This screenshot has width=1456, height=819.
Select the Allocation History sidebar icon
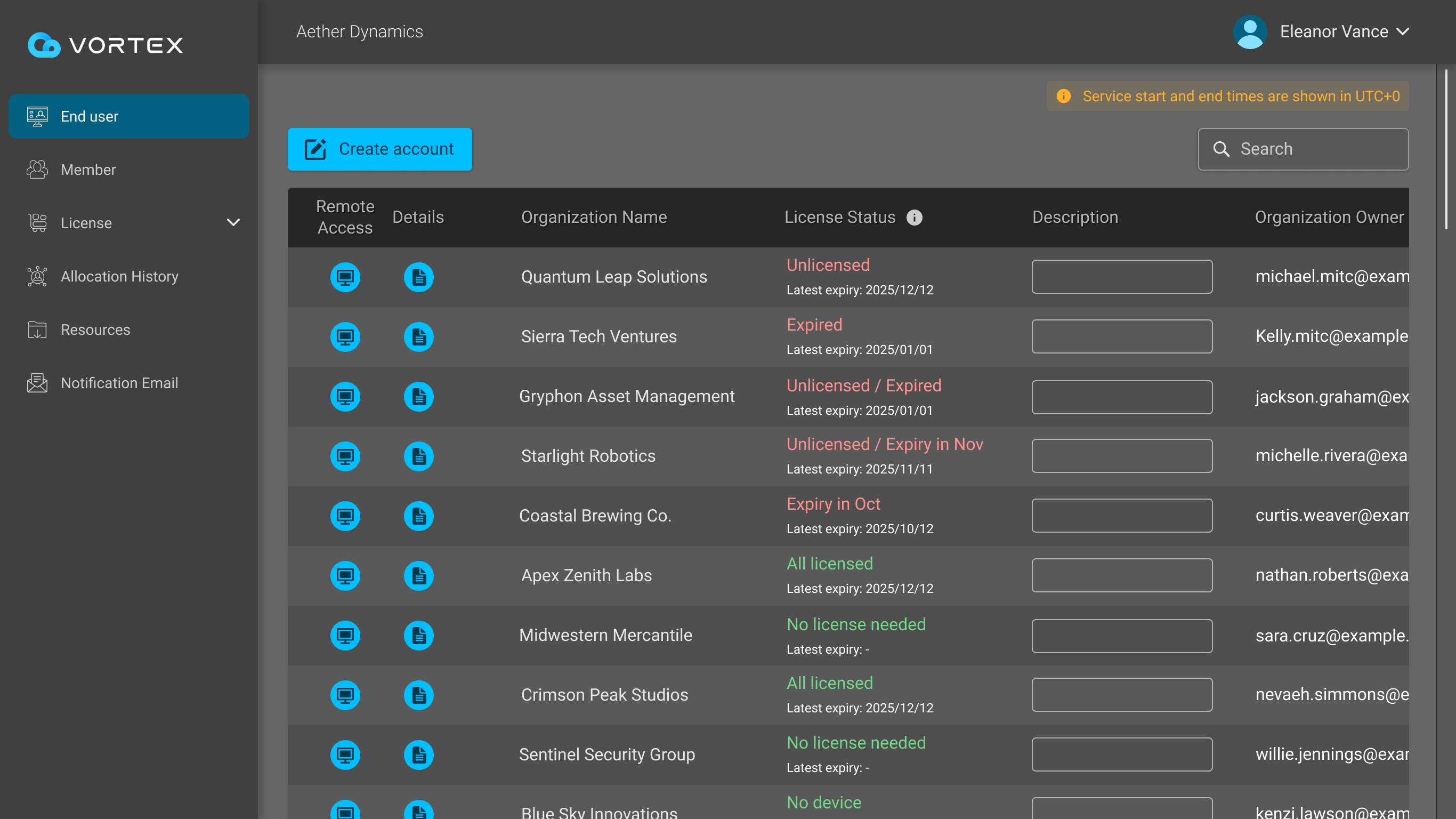coord(37,276)
